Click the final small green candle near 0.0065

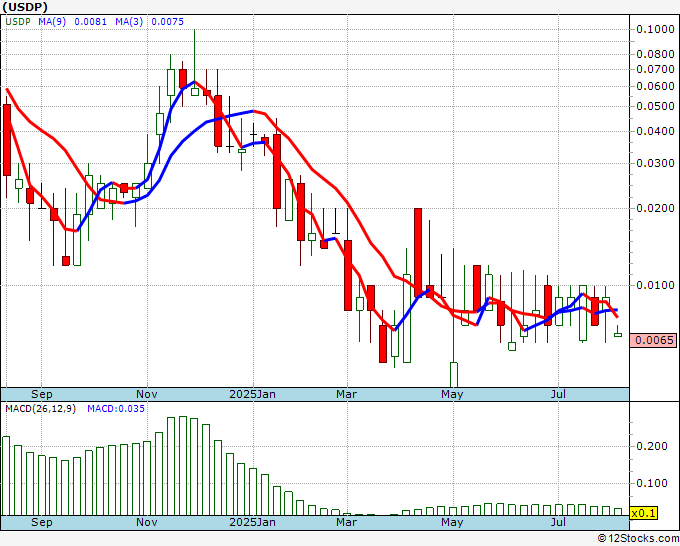618,333
